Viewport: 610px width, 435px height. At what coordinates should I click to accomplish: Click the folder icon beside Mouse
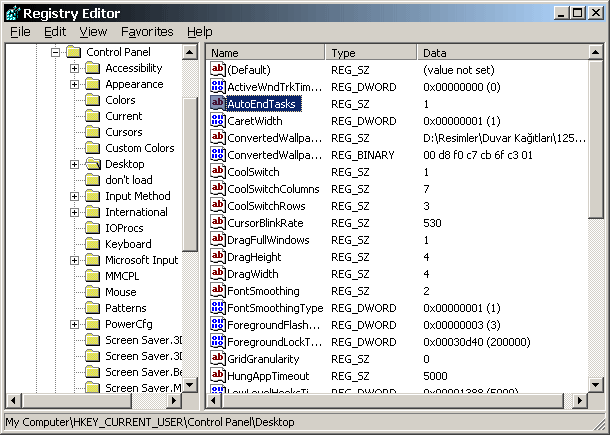pyautogui.click(x=92, y=292)
